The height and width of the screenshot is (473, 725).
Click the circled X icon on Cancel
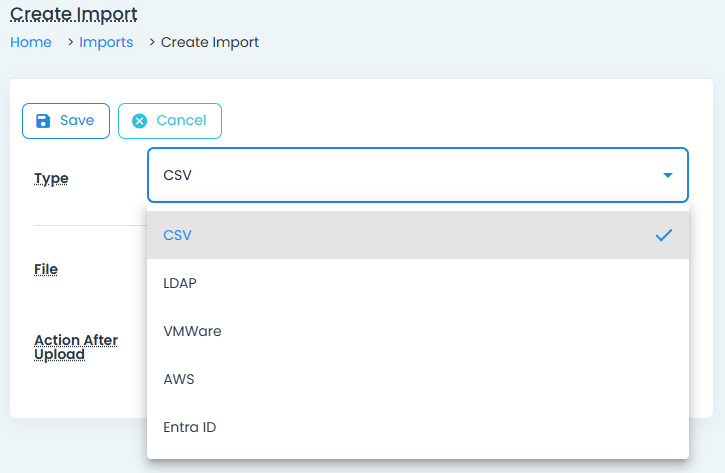point(140,121)
